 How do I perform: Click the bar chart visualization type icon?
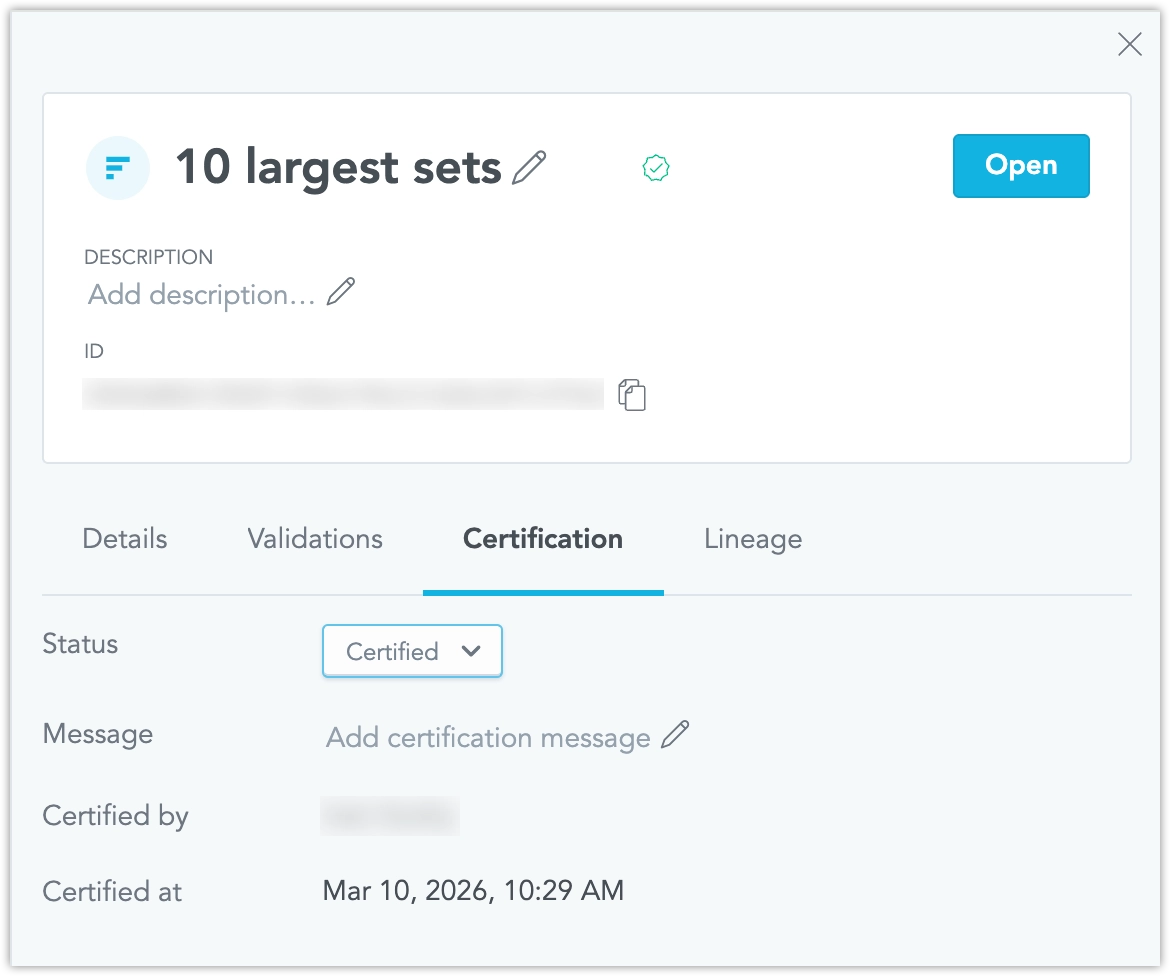118,168
